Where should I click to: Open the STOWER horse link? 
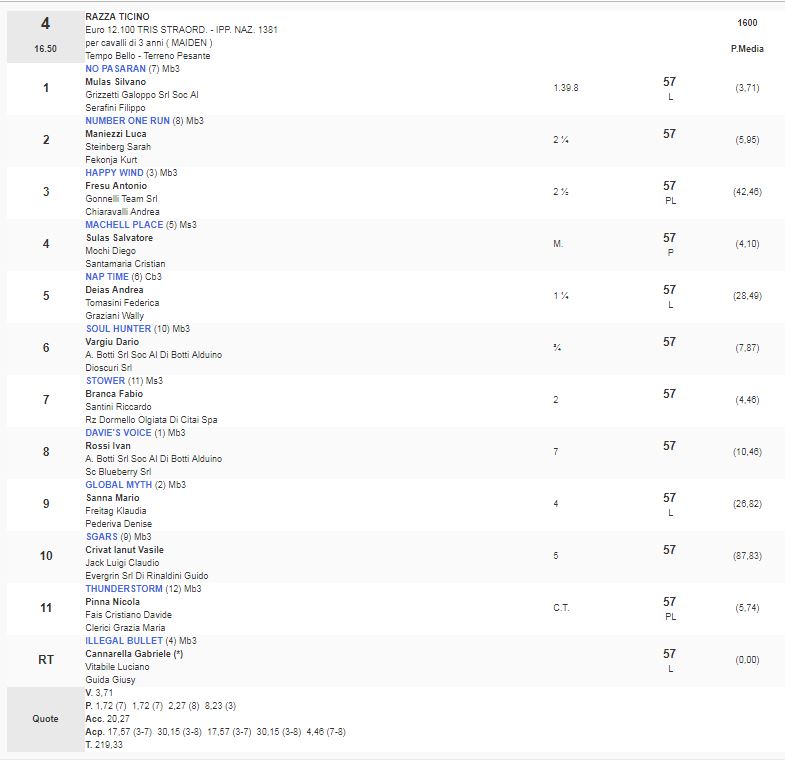tap(106, 380)
